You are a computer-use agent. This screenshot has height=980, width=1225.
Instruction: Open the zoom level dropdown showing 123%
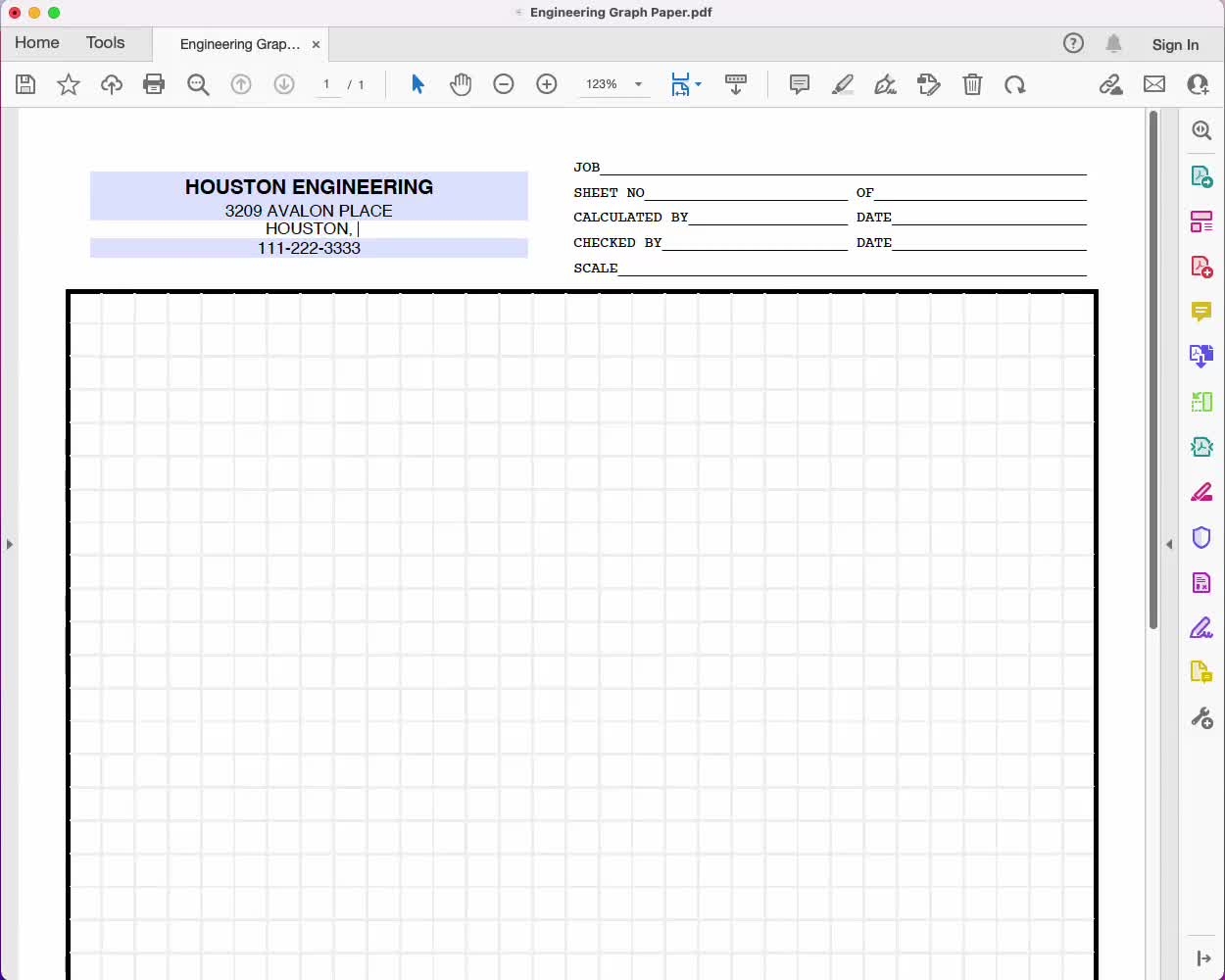(614, 84)
